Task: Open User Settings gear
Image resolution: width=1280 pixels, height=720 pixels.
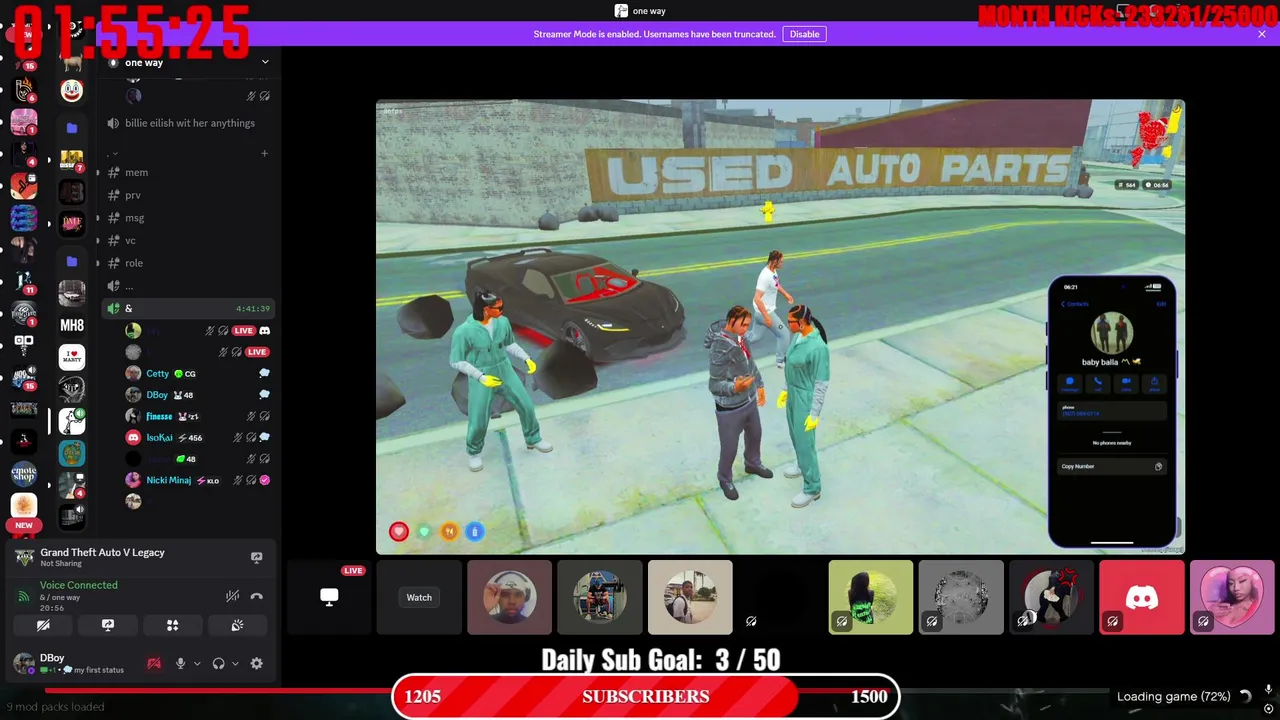Action: [256, 663]
